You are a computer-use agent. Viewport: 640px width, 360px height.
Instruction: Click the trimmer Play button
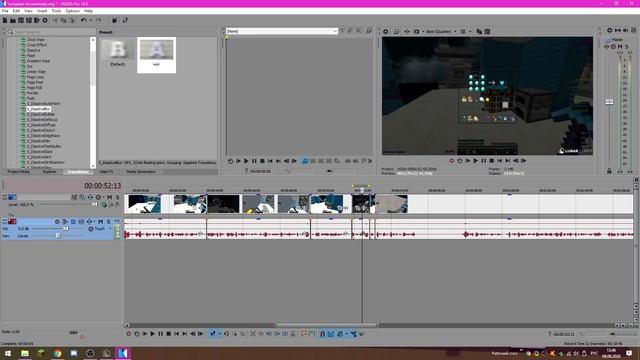(246, 161)
